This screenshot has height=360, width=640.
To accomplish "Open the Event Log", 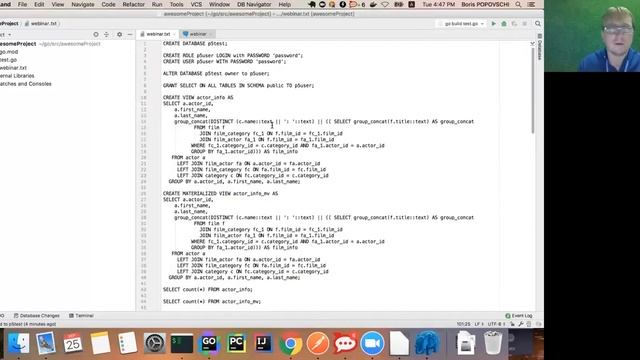I will coord(519,316).
